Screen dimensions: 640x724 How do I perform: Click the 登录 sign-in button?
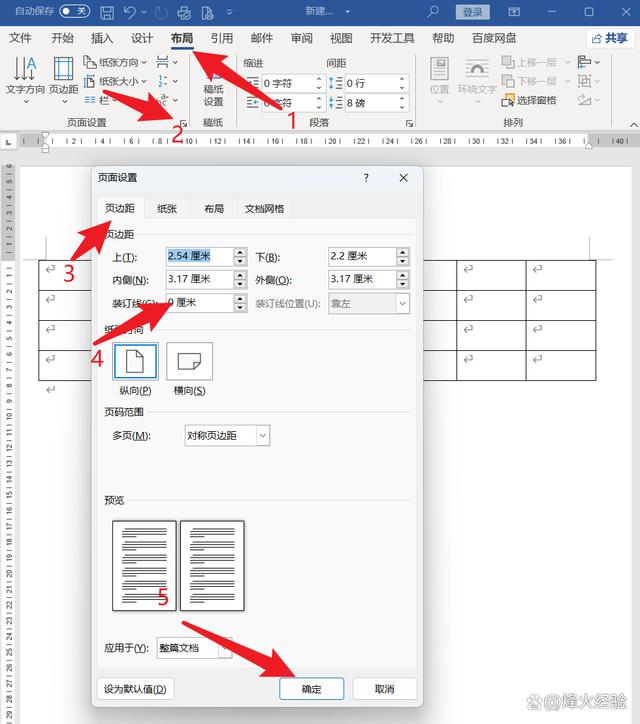(x=472, y=12)
